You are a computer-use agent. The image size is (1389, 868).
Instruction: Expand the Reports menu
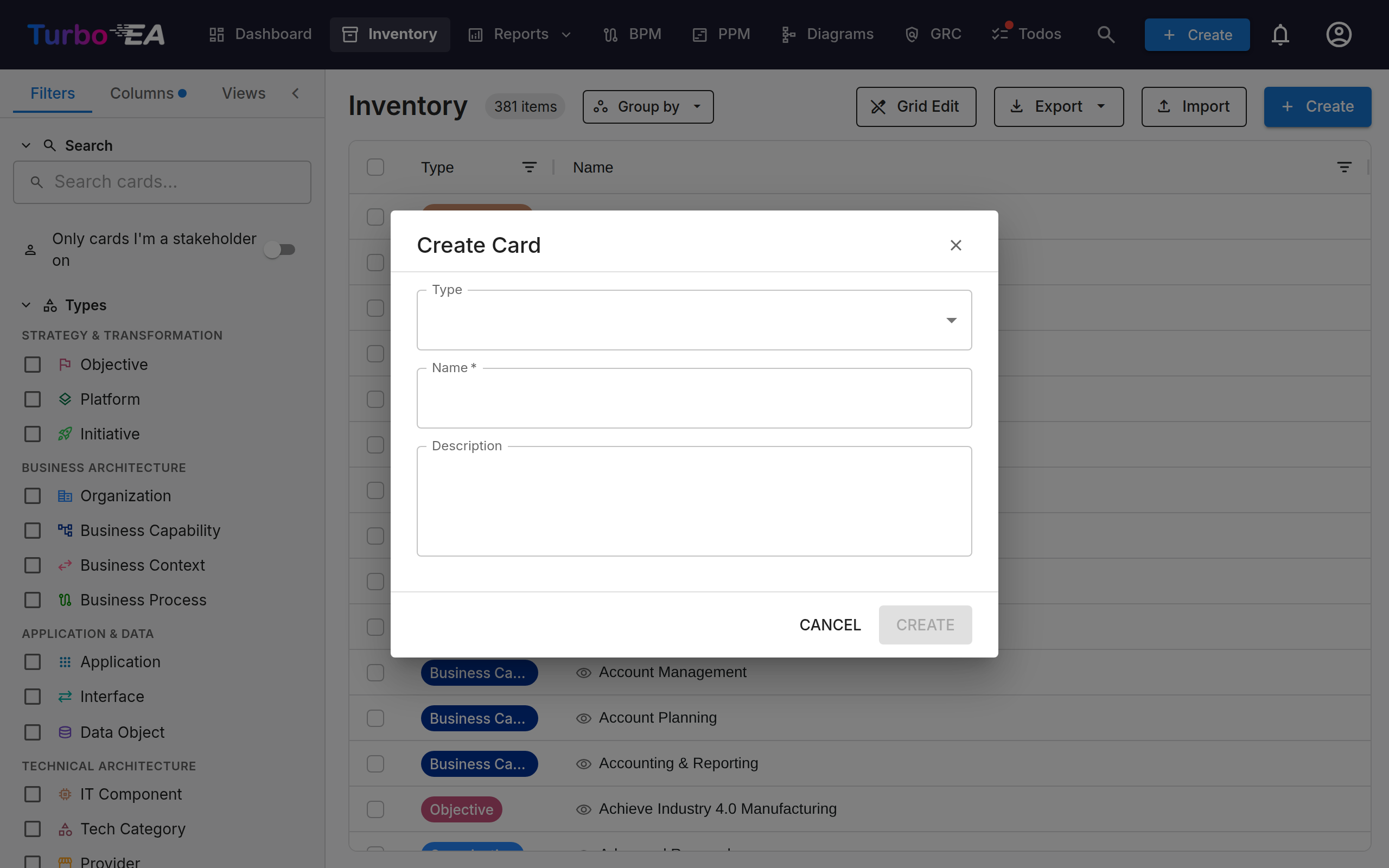pos(520,34)
